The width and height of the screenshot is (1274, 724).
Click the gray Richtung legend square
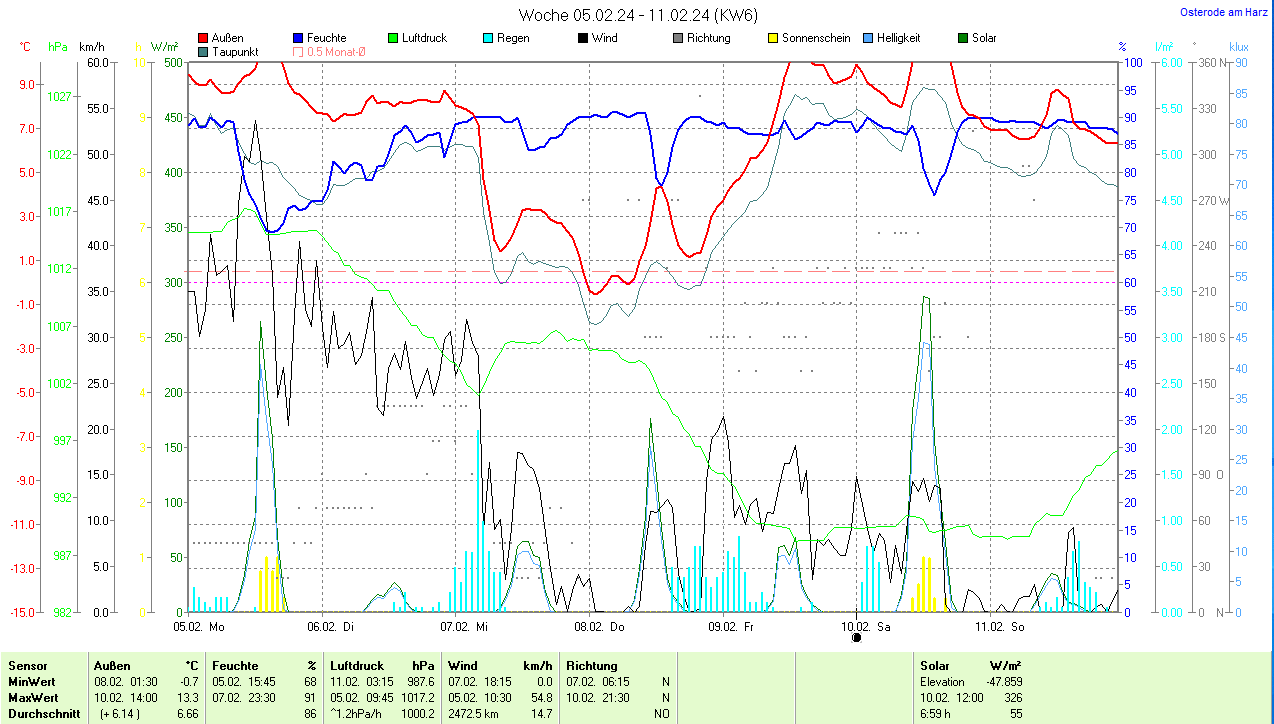point(678,38)
